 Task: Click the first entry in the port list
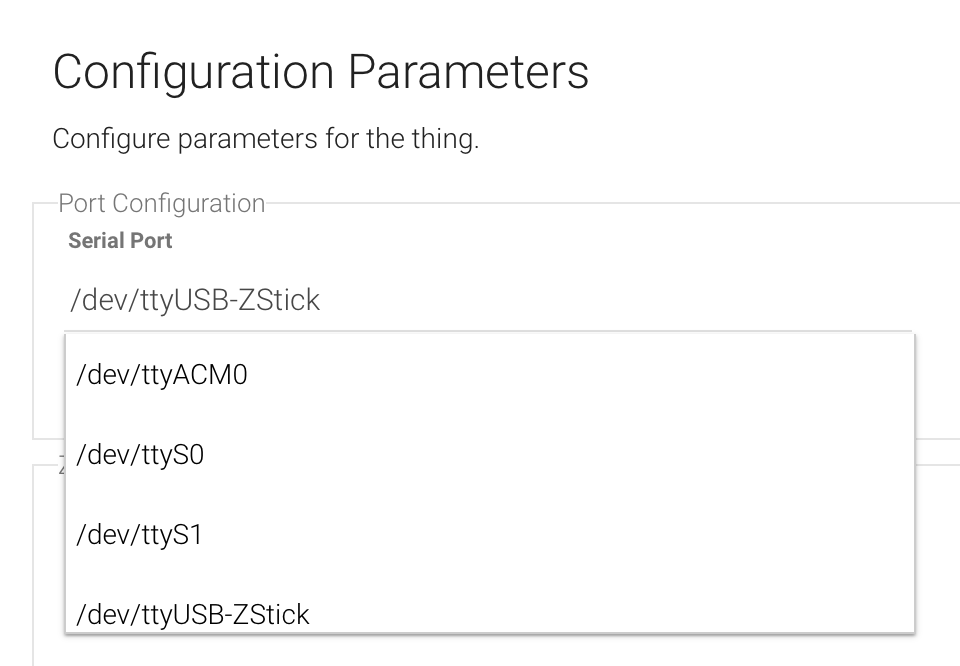162,375
